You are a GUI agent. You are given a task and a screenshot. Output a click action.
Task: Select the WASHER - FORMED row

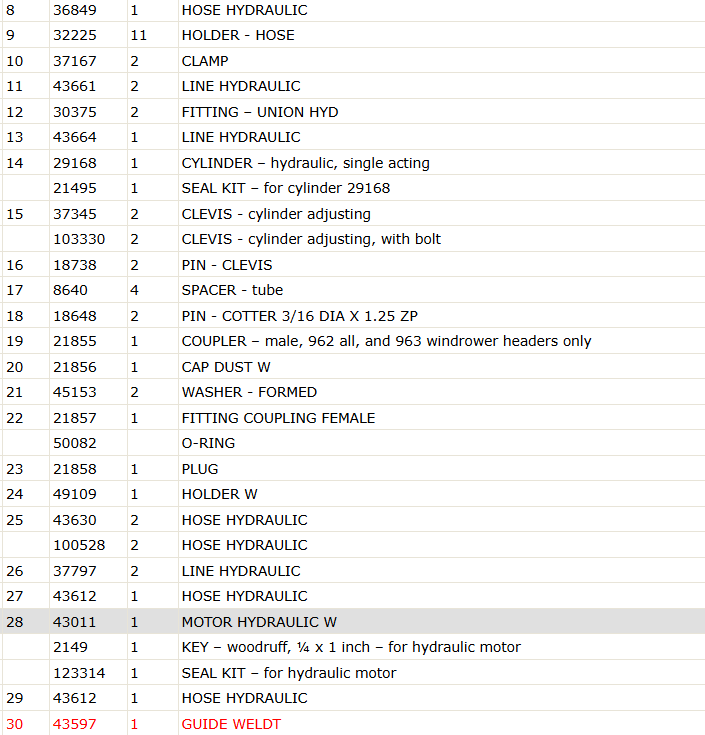point(352,392)
